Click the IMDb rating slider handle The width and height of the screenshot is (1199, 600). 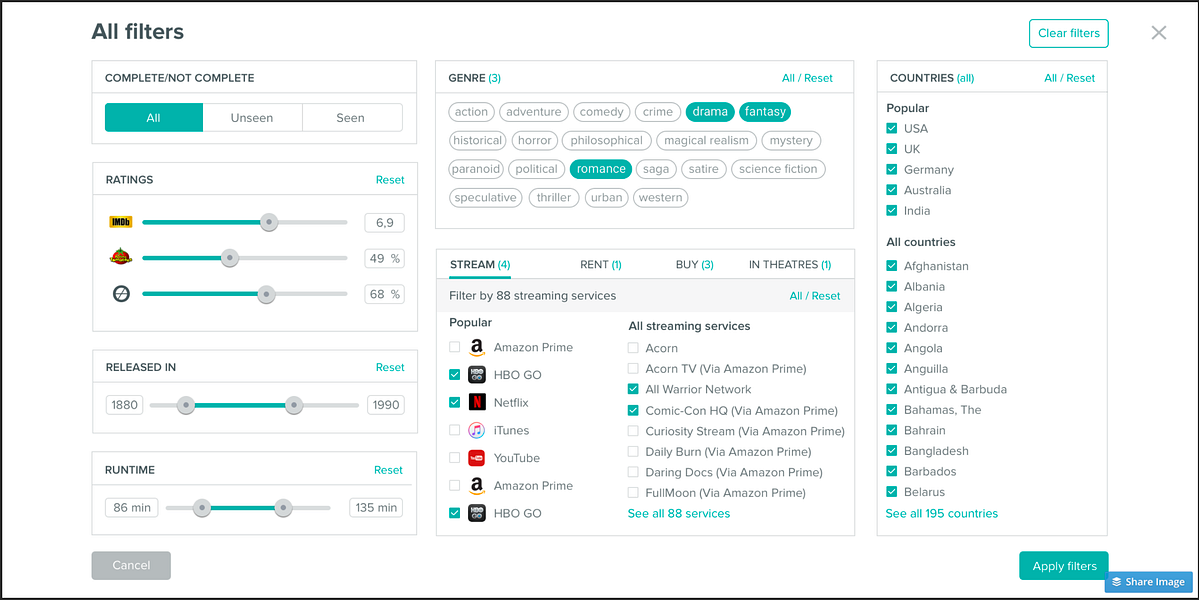click(x=268, y=222)
